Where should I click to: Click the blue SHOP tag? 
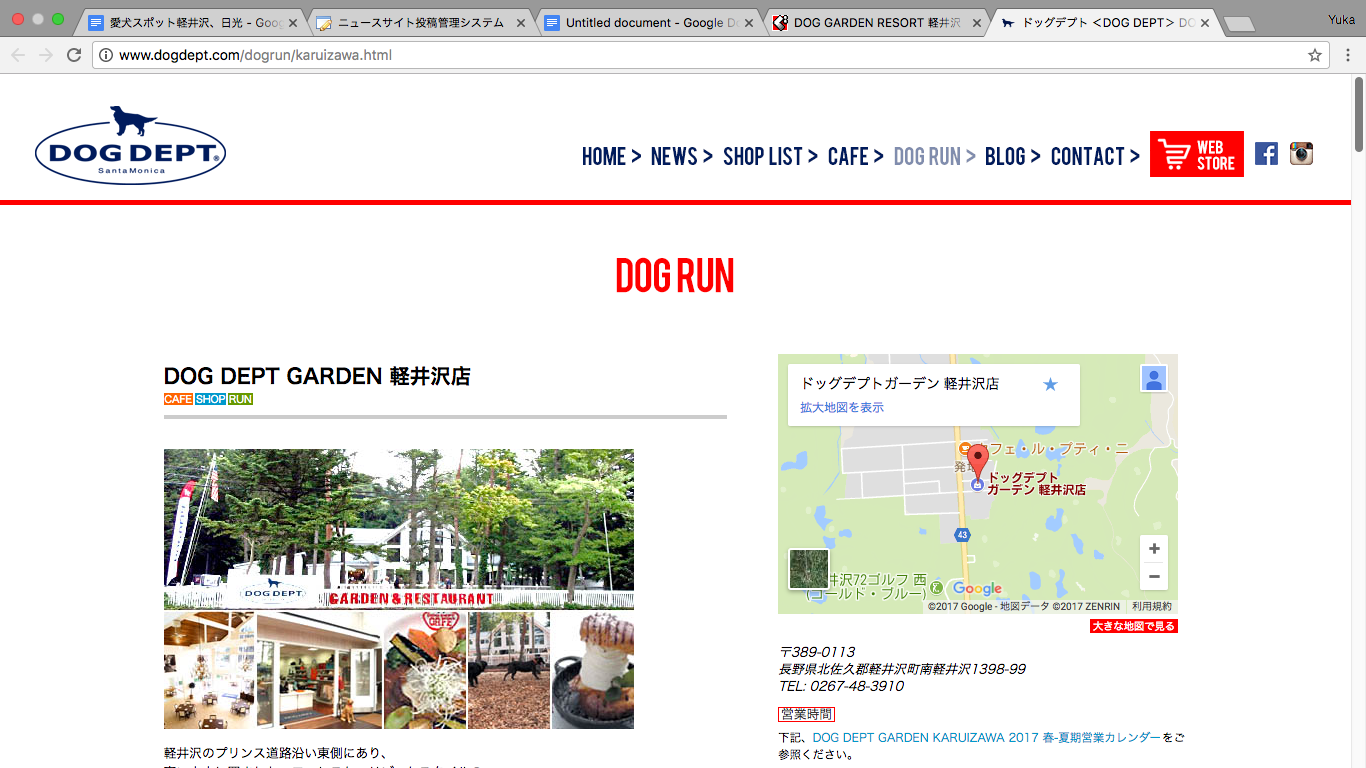[x=210, y=399]
